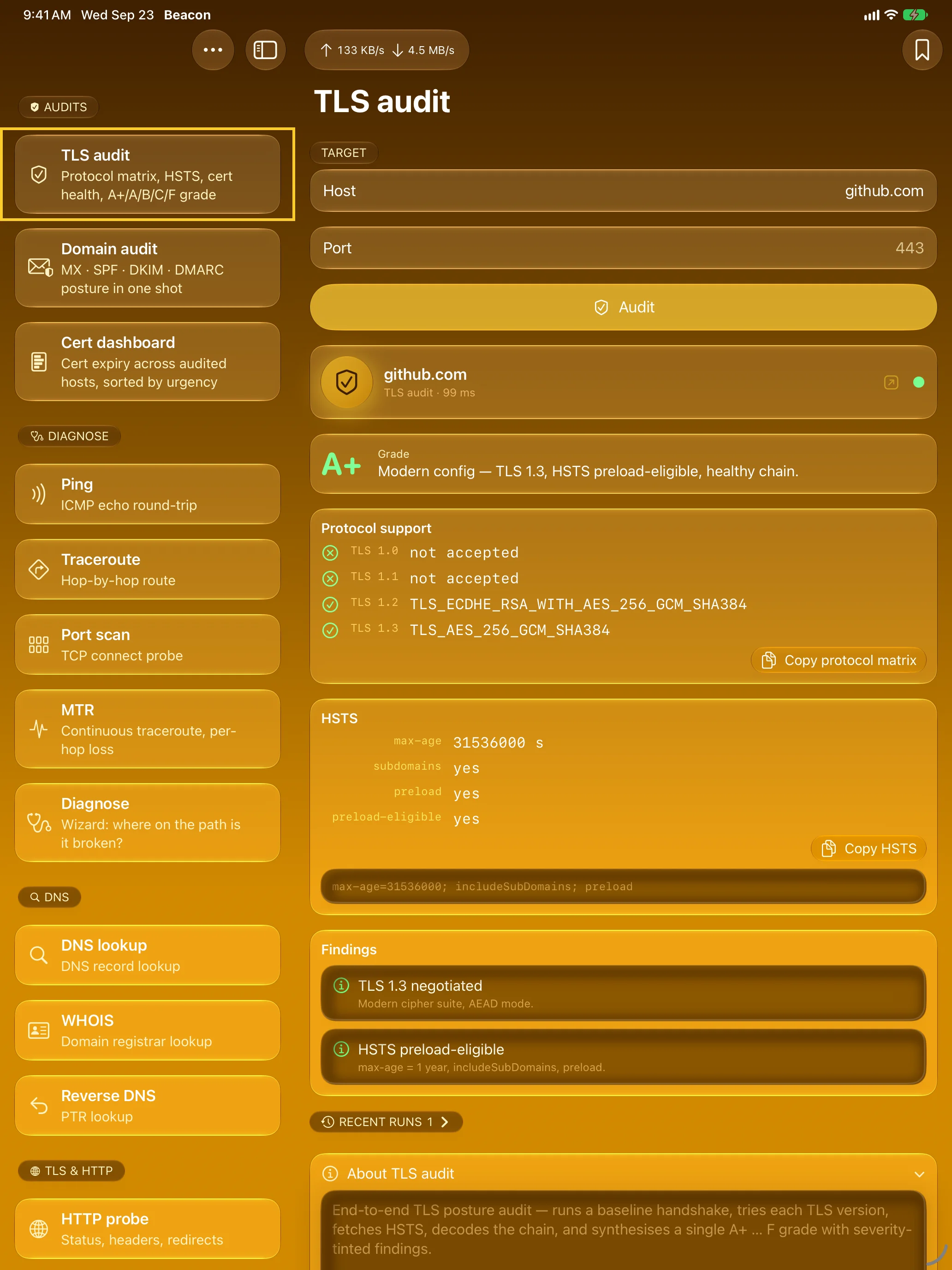
Task: Tap the TARGET section label
Action: 344,153
